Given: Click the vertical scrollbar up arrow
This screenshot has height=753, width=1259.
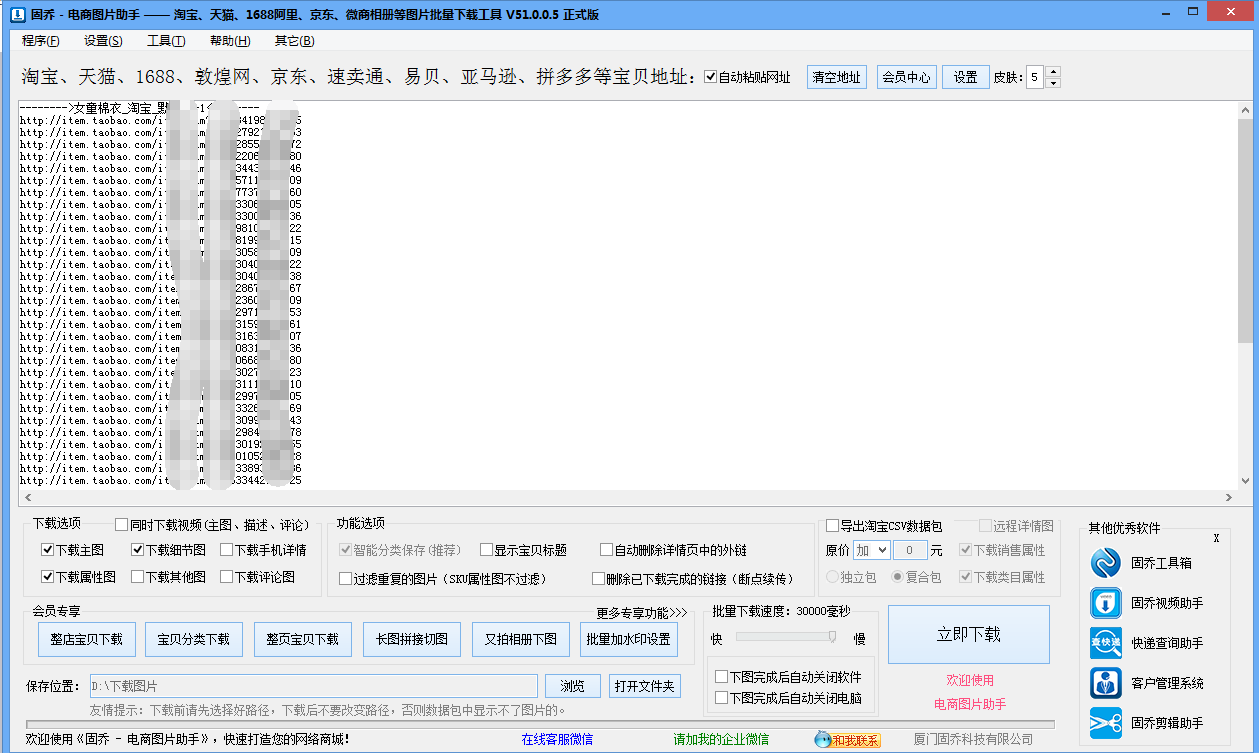Looking at the screenshot, I should click(1245, 109).
